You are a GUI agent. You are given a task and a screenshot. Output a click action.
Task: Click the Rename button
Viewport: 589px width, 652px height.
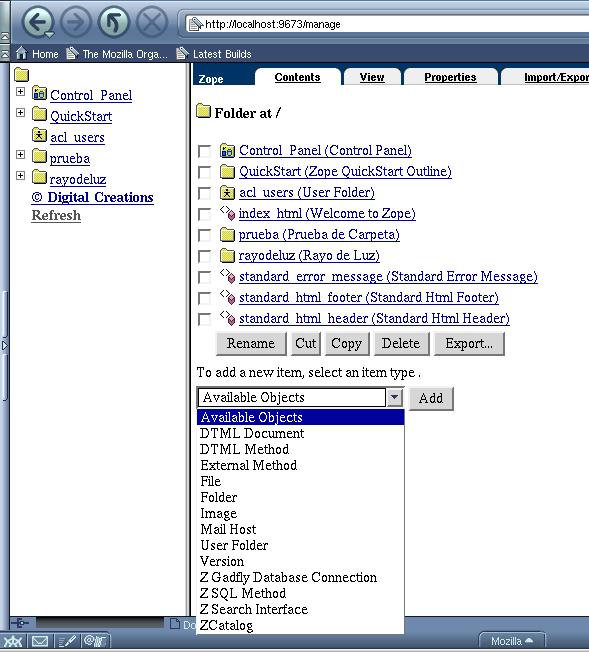[251, 343]
